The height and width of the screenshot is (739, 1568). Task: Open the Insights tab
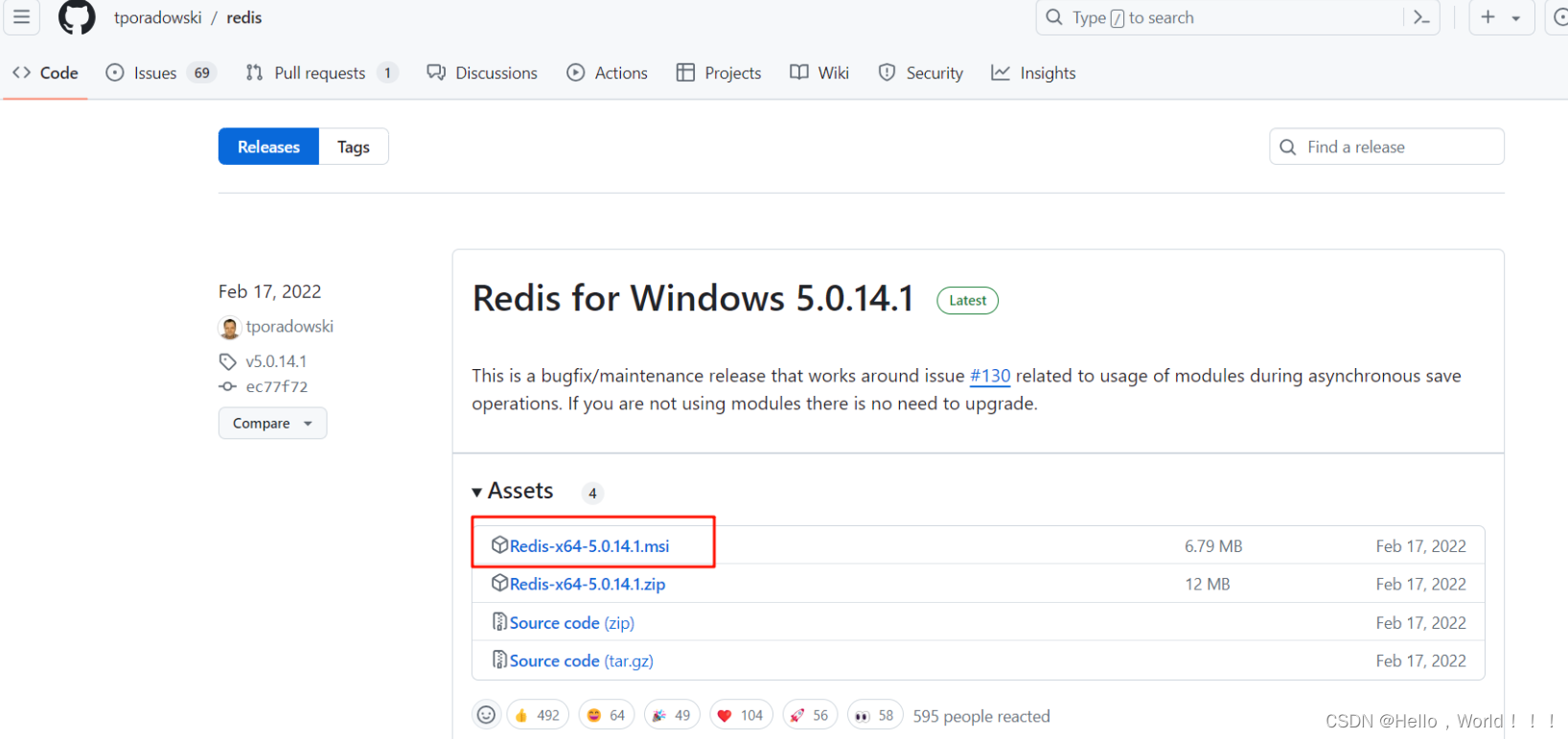(1033, 73)
